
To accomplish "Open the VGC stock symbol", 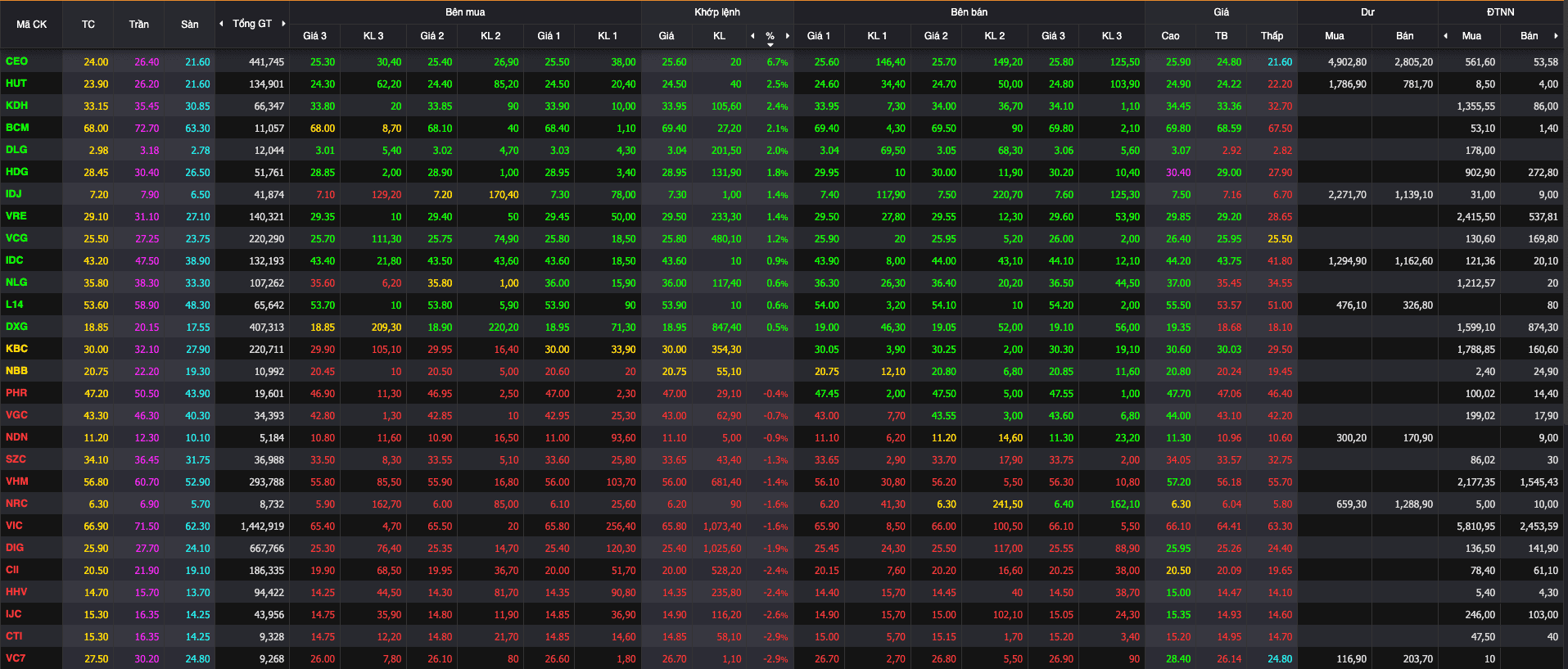I will (16, 415).
